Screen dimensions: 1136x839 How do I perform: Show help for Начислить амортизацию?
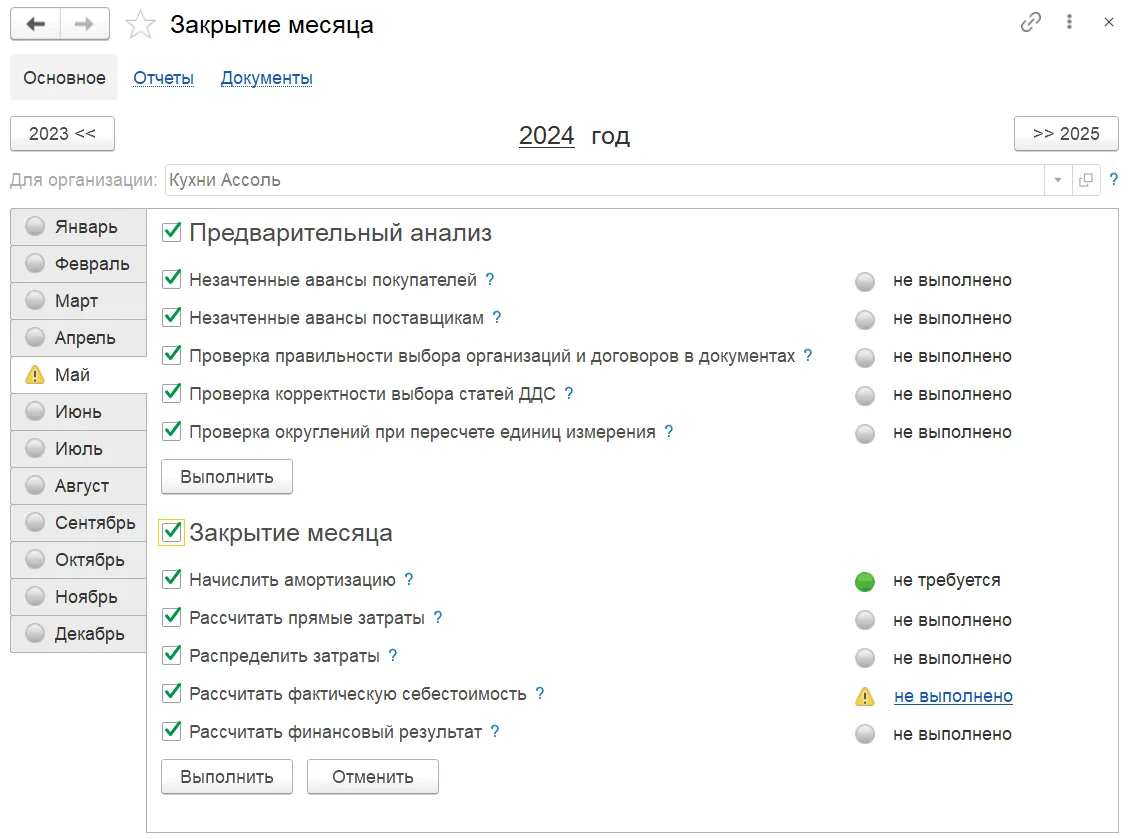click(409, 579)
